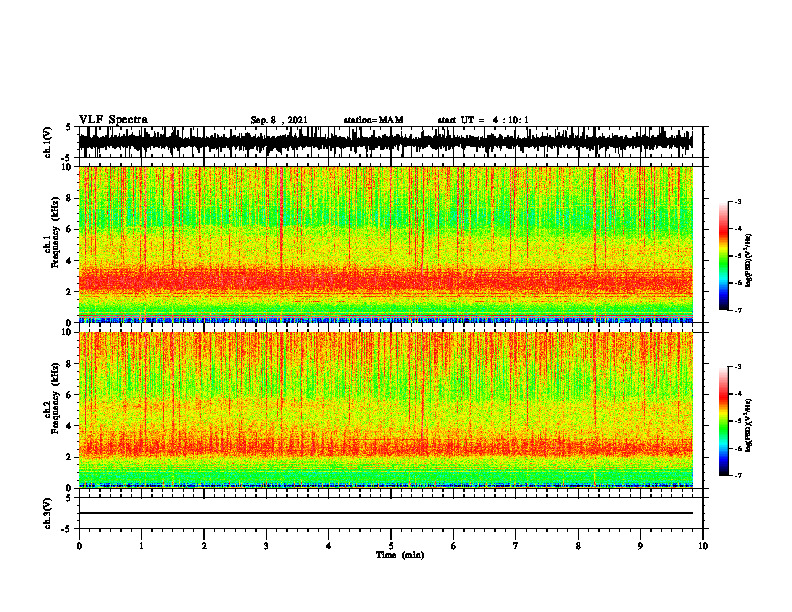Click the ch.1 colorbar log(PSD) label
792x612 pixels.
(x=749, y=261)
